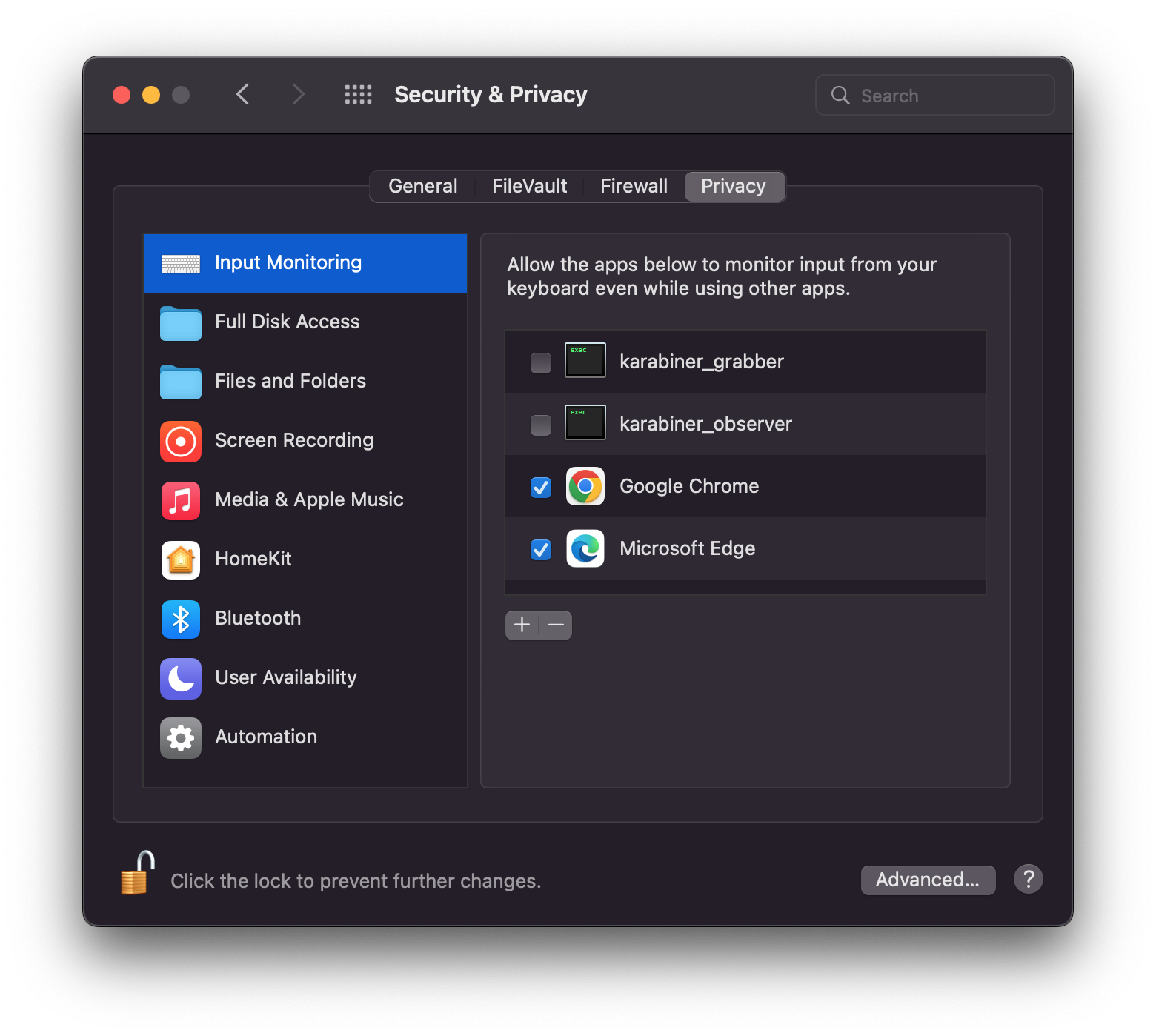Image resolution: width=1156 pixels, height=1036 pixels.
Task: Add an app with the plus button
Action: [x=522, y=625]
